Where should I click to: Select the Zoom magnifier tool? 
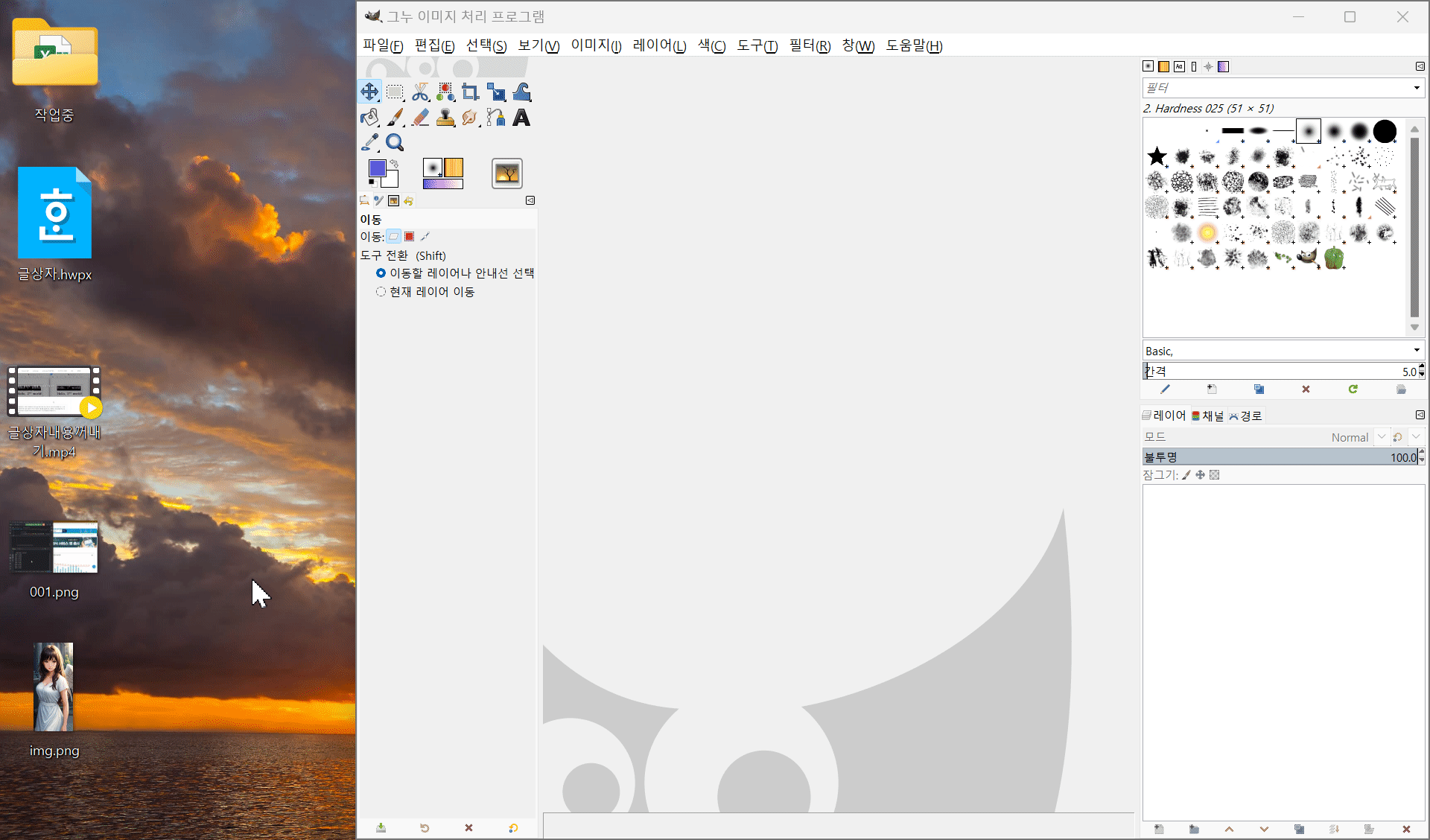(395, 142)
